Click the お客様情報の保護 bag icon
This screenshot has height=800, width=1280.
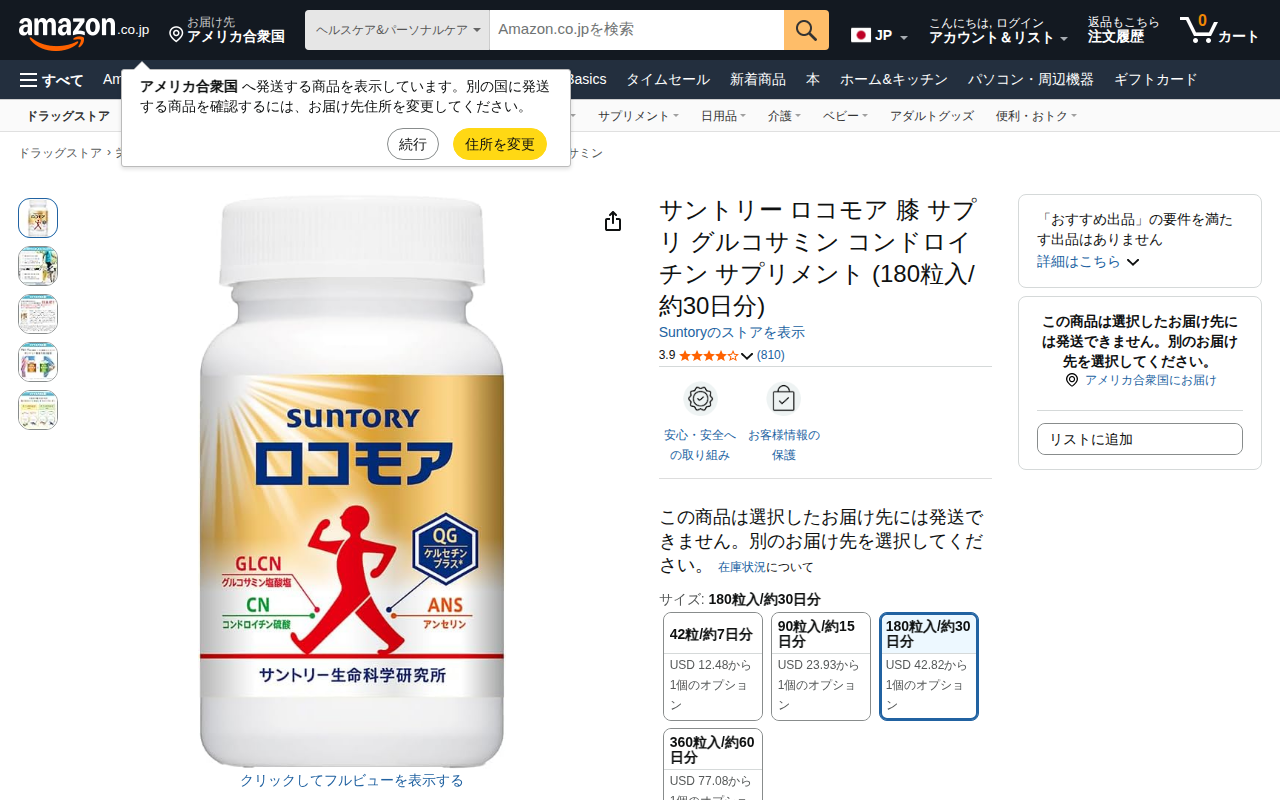pos(783,399)
